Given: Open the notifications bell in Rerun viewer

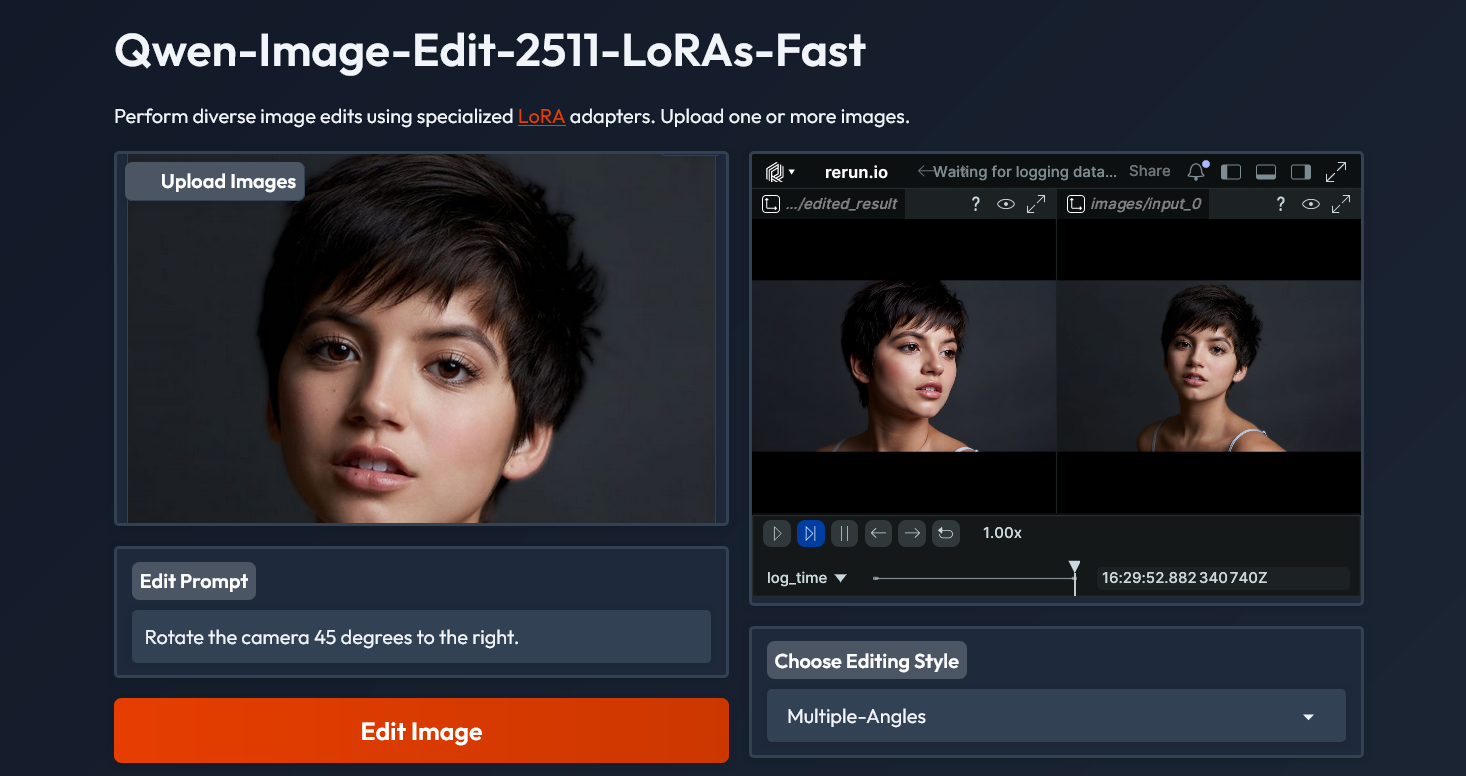Looking at the screenshot, I should click(1196, 172).
